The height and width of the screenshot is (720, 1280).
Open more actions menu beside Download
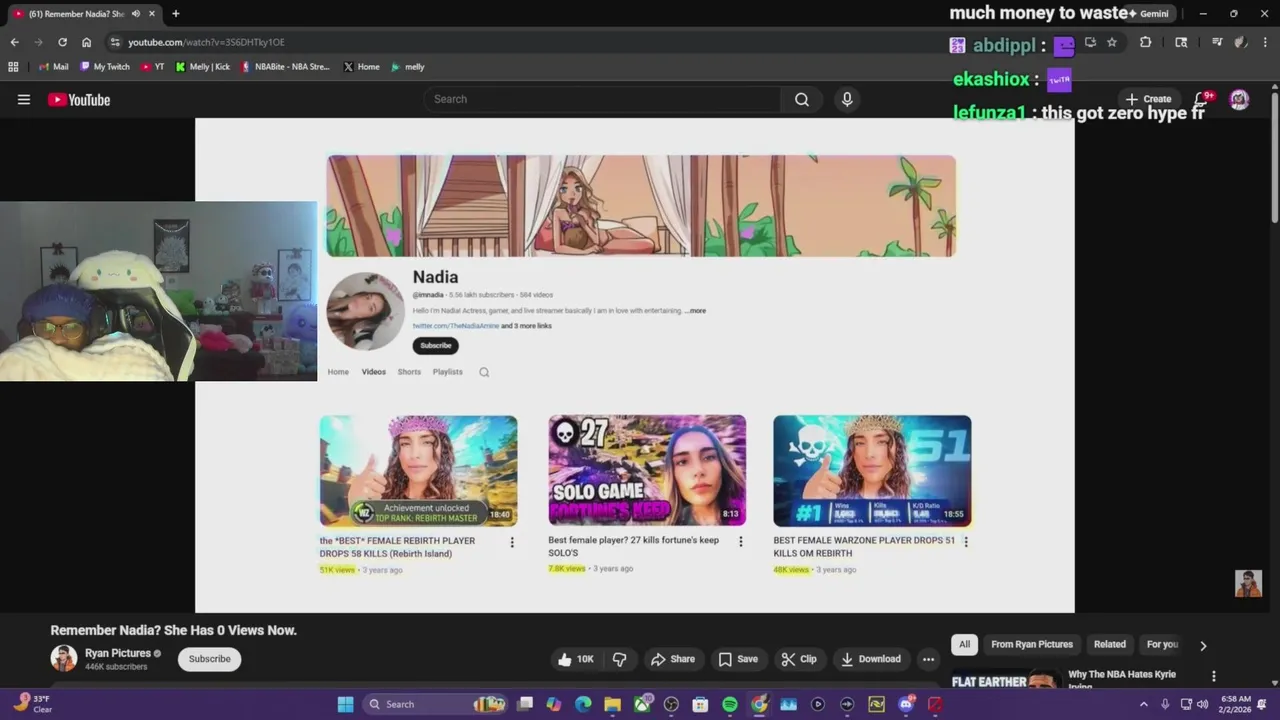928,659
